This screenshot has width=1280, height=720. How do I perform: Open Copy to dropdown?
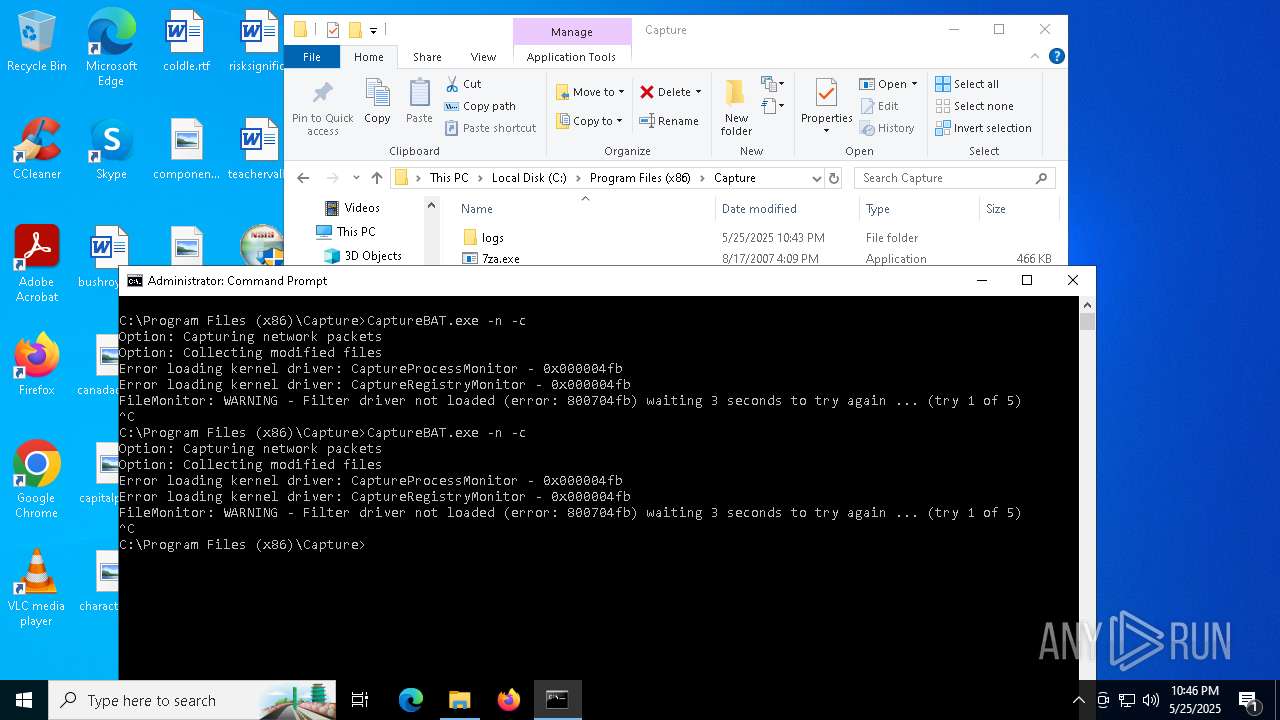tap(589, 121)
